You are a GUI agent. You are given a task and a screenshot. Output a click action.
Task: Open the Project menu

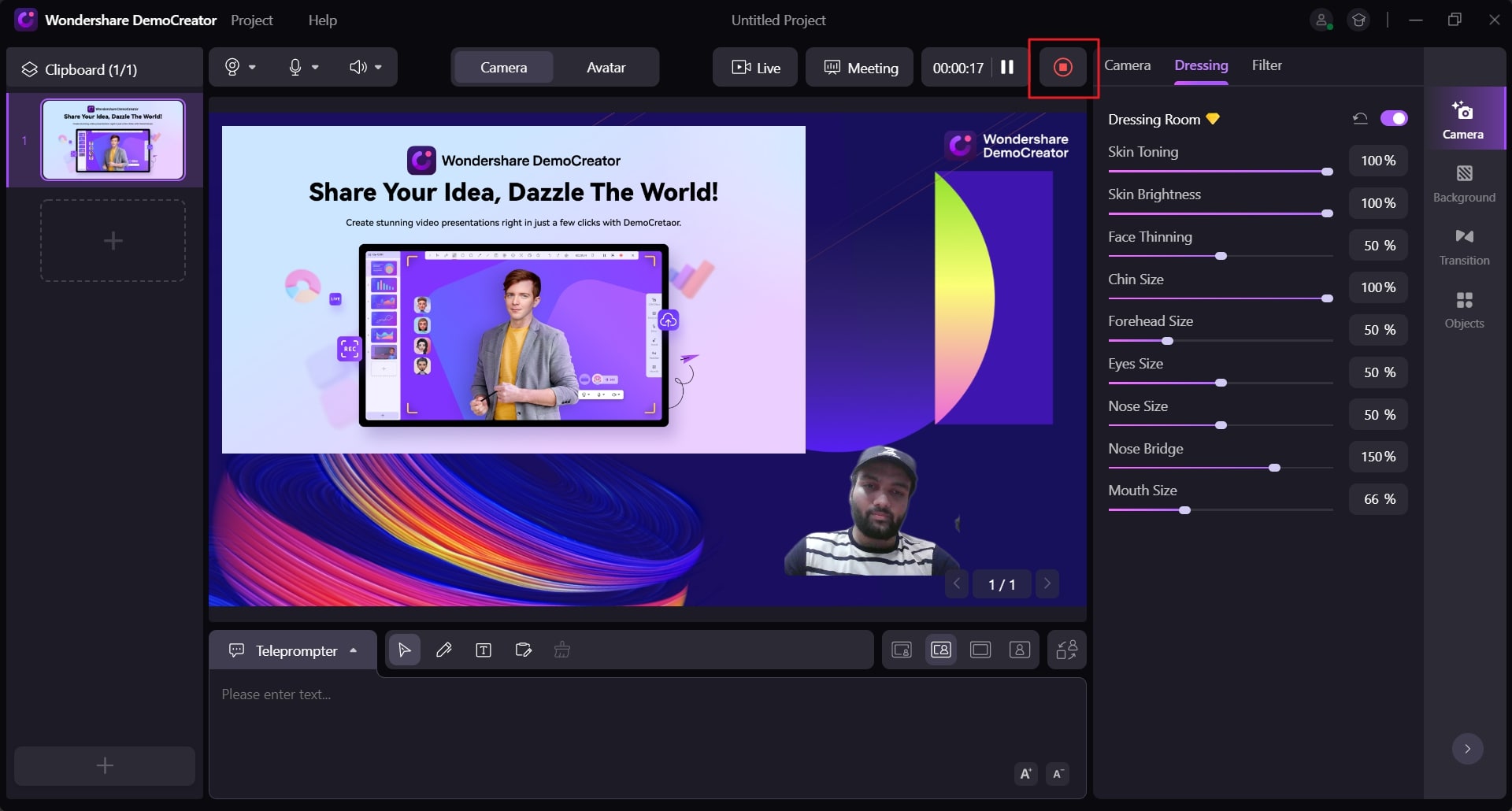(x=251, y=20)
